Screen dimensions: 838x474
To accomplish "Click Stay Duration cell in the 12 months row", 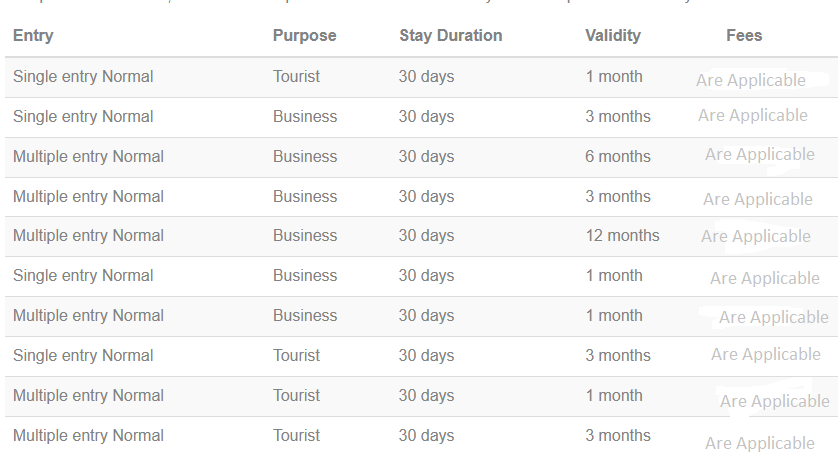I will pos(426,236).
